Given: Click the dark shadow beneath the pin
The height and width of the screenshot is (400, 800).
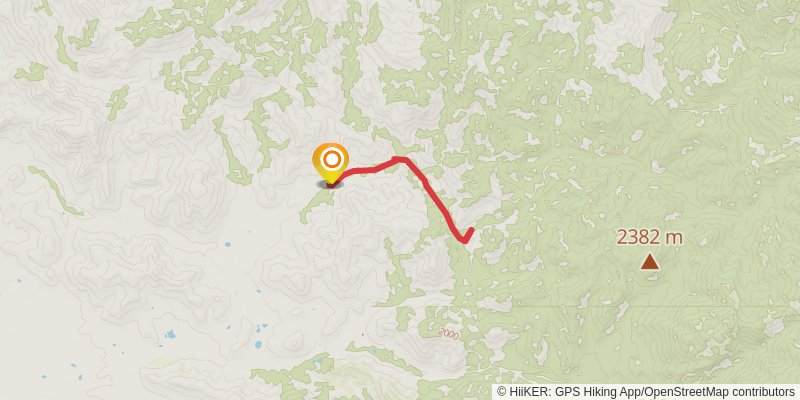Looking at the screenshot, I should pyautogui.click(x=330, y=184).
